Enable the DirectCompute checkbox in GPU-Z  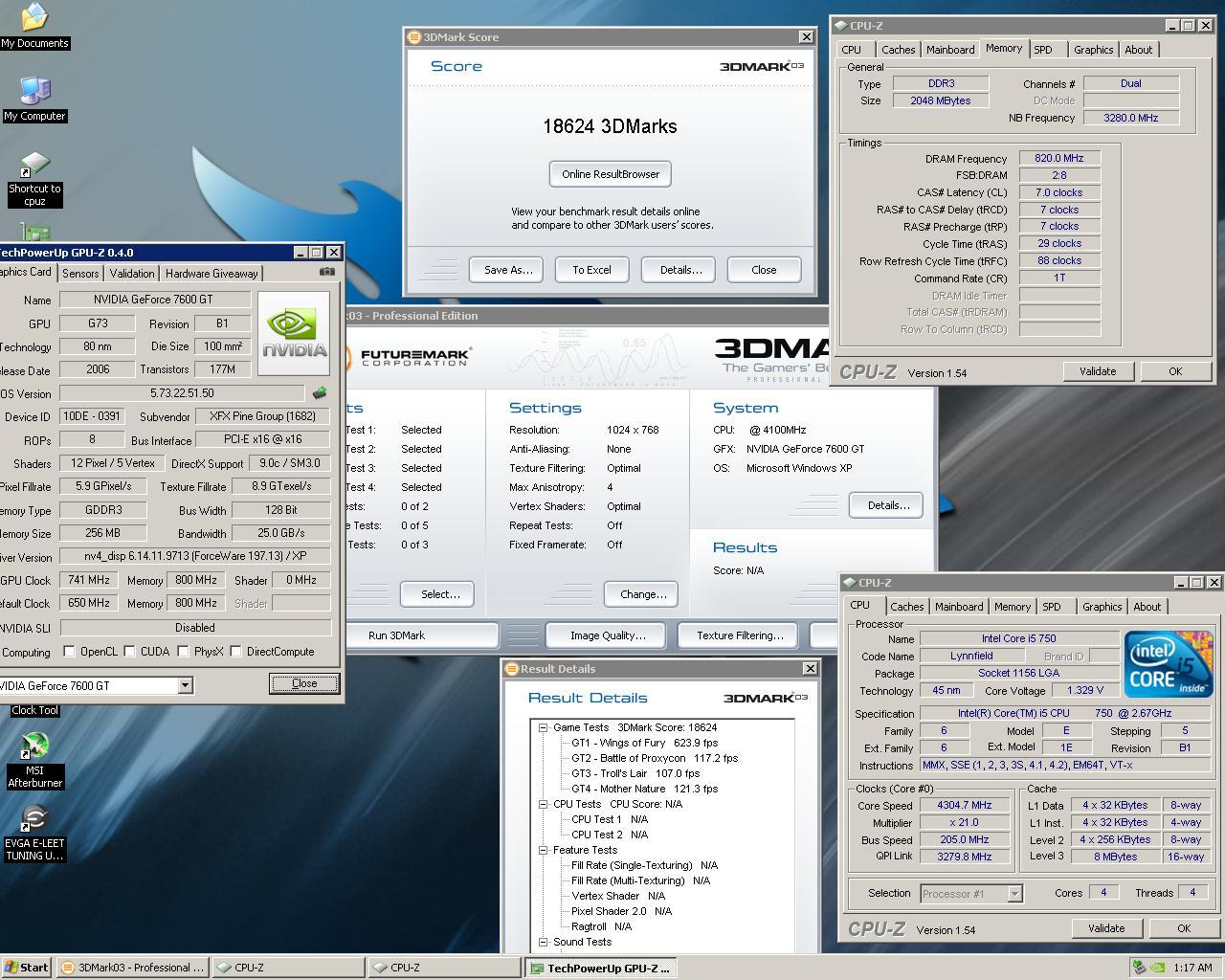tap(235, 652)
